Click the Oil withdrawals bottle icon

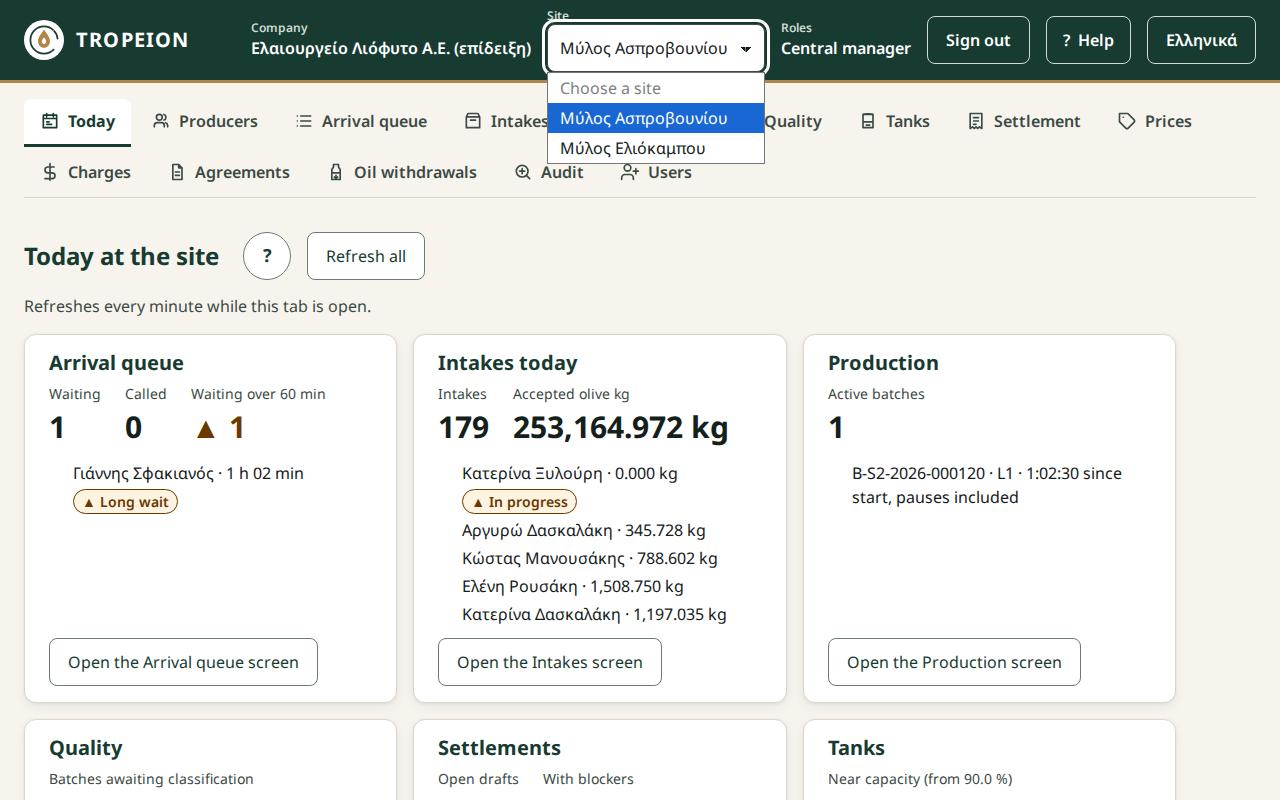[x=336, y=172]
